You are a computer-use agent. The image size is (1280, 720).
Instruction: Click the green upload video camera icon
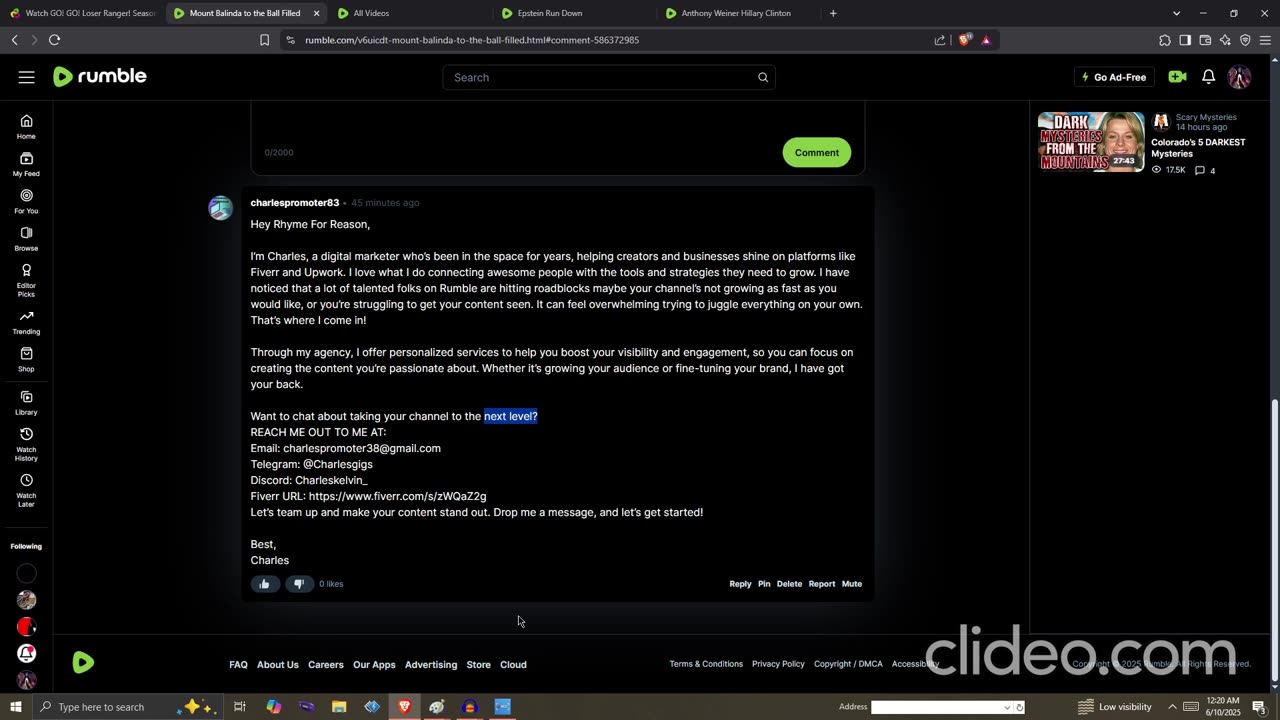1177,77
